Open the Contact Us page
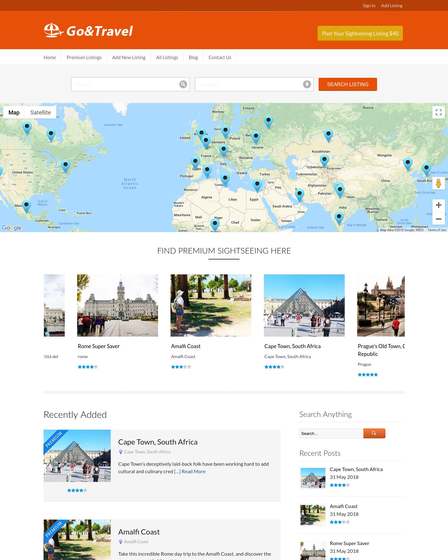This screenshot has width=448, height=560. (220, 57)
